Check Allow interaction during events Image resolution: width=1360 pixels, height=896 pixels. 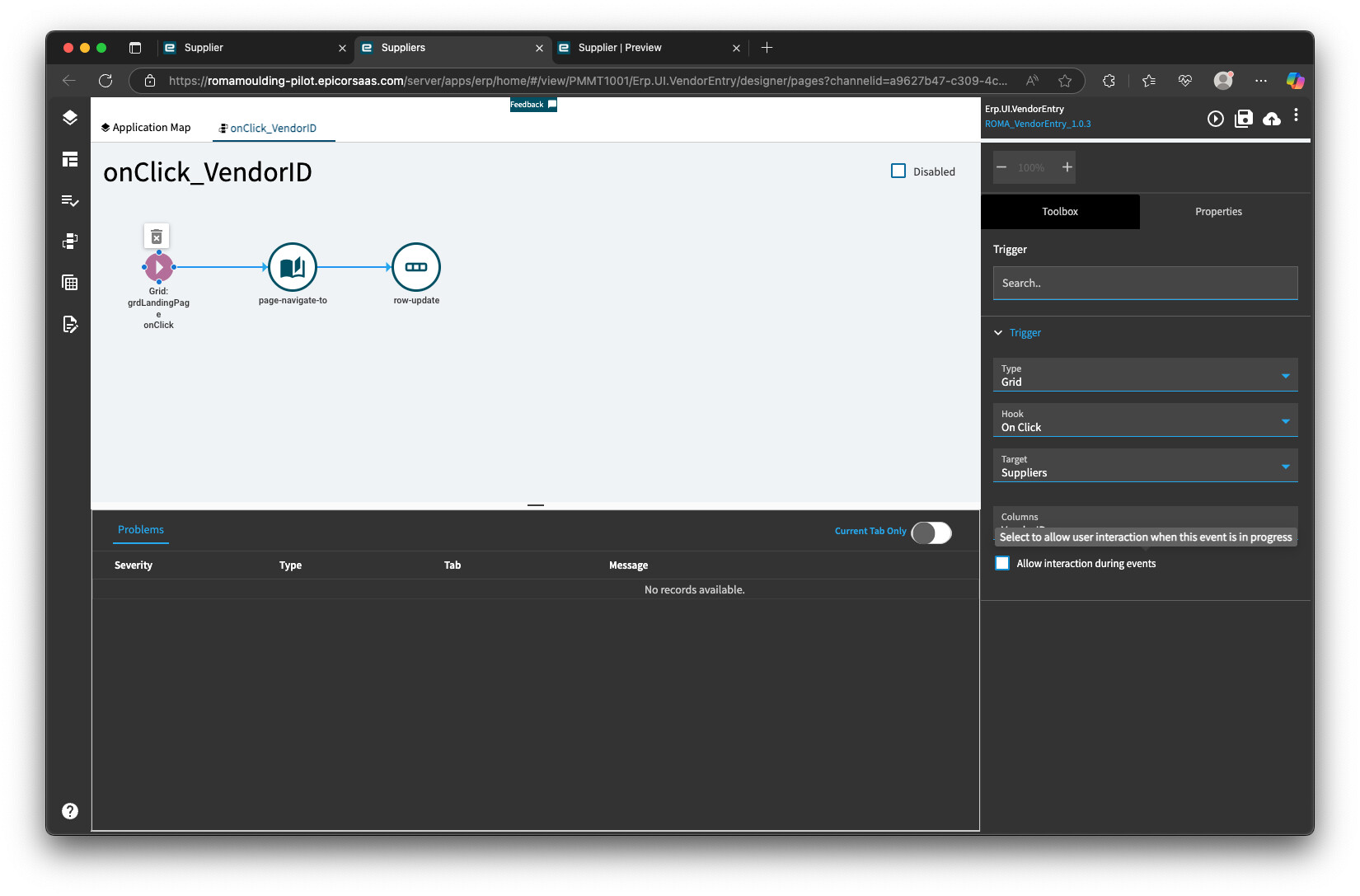[1002, 563]
